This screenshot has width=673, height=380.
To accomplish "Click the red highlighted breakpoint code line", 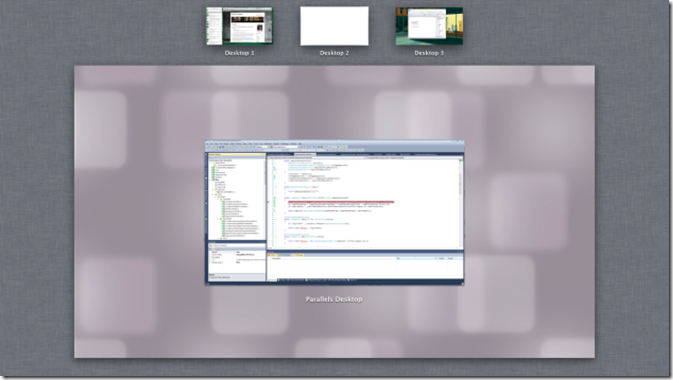I will coord(341,202).
